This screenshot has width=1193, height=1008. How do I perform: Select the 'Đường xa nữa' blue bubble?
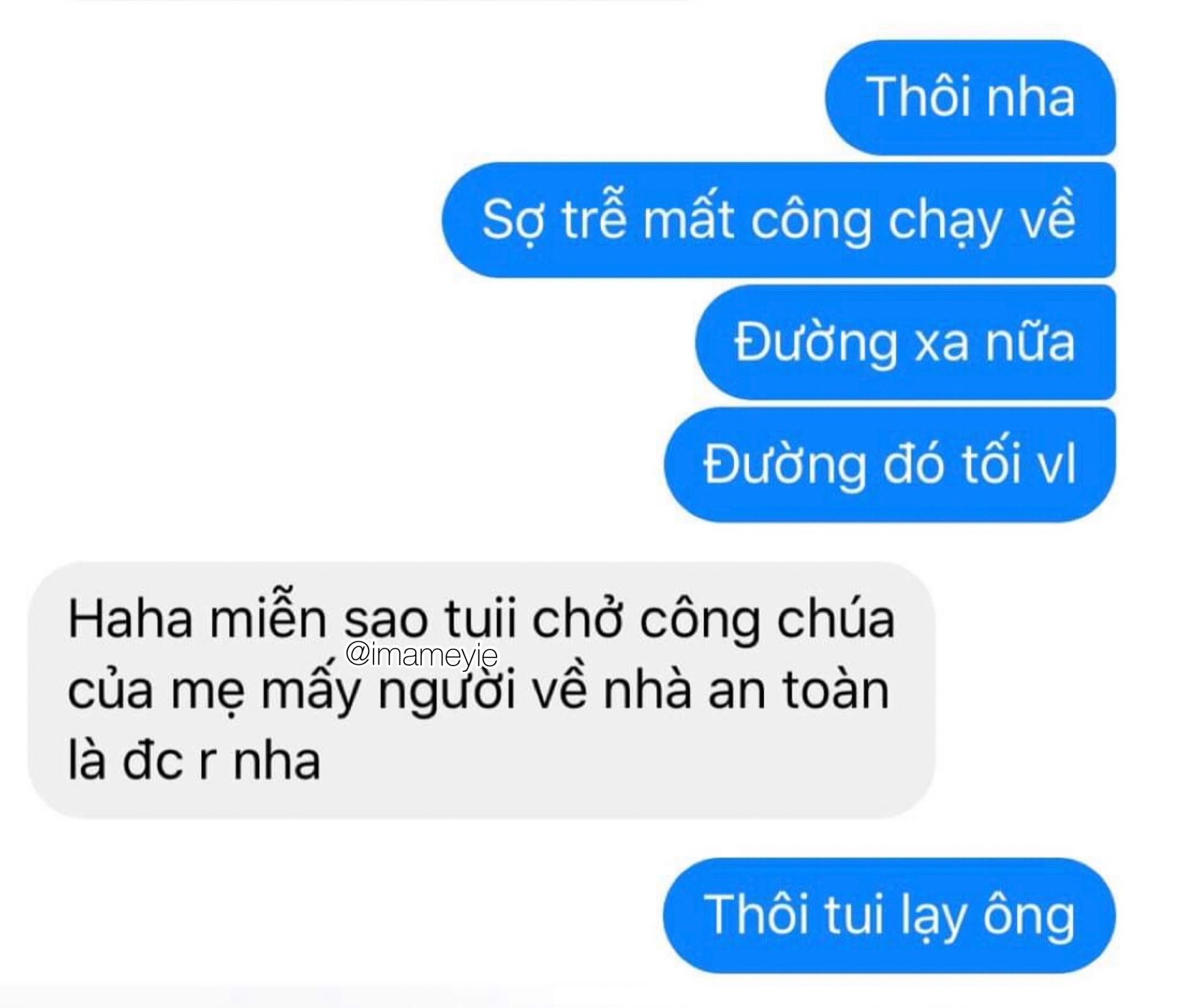pos(905,342)
